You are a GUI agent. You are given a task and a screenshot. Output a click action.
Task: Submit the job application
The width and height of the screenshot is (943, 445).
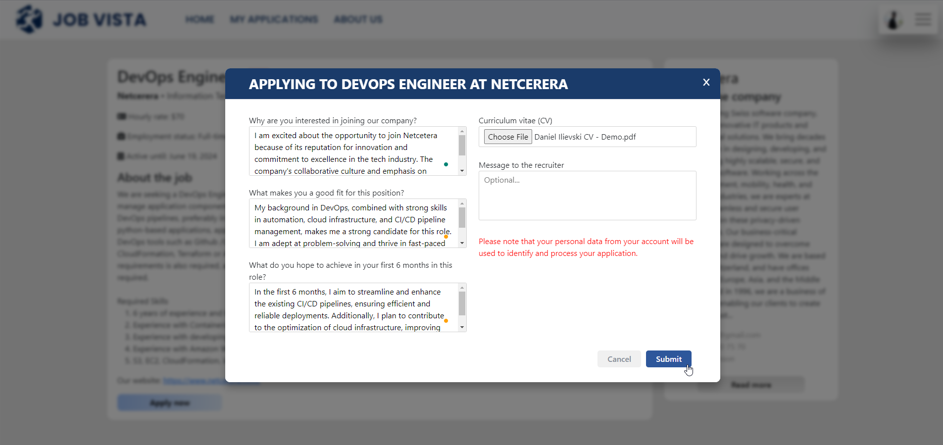[x=668, y=359]
